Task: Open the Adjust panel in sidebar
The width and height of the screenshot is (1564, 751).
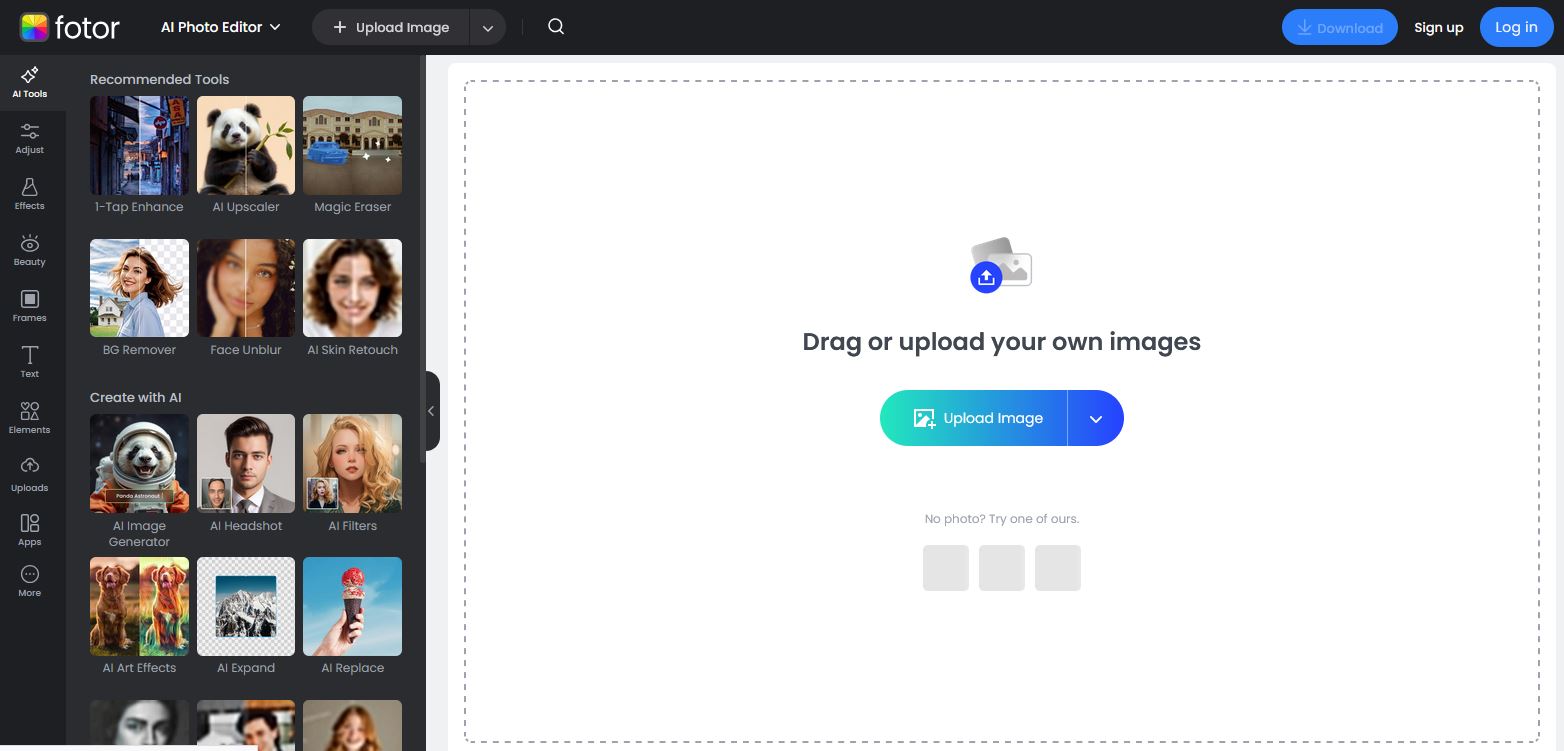Action: (x=29, y=138)
